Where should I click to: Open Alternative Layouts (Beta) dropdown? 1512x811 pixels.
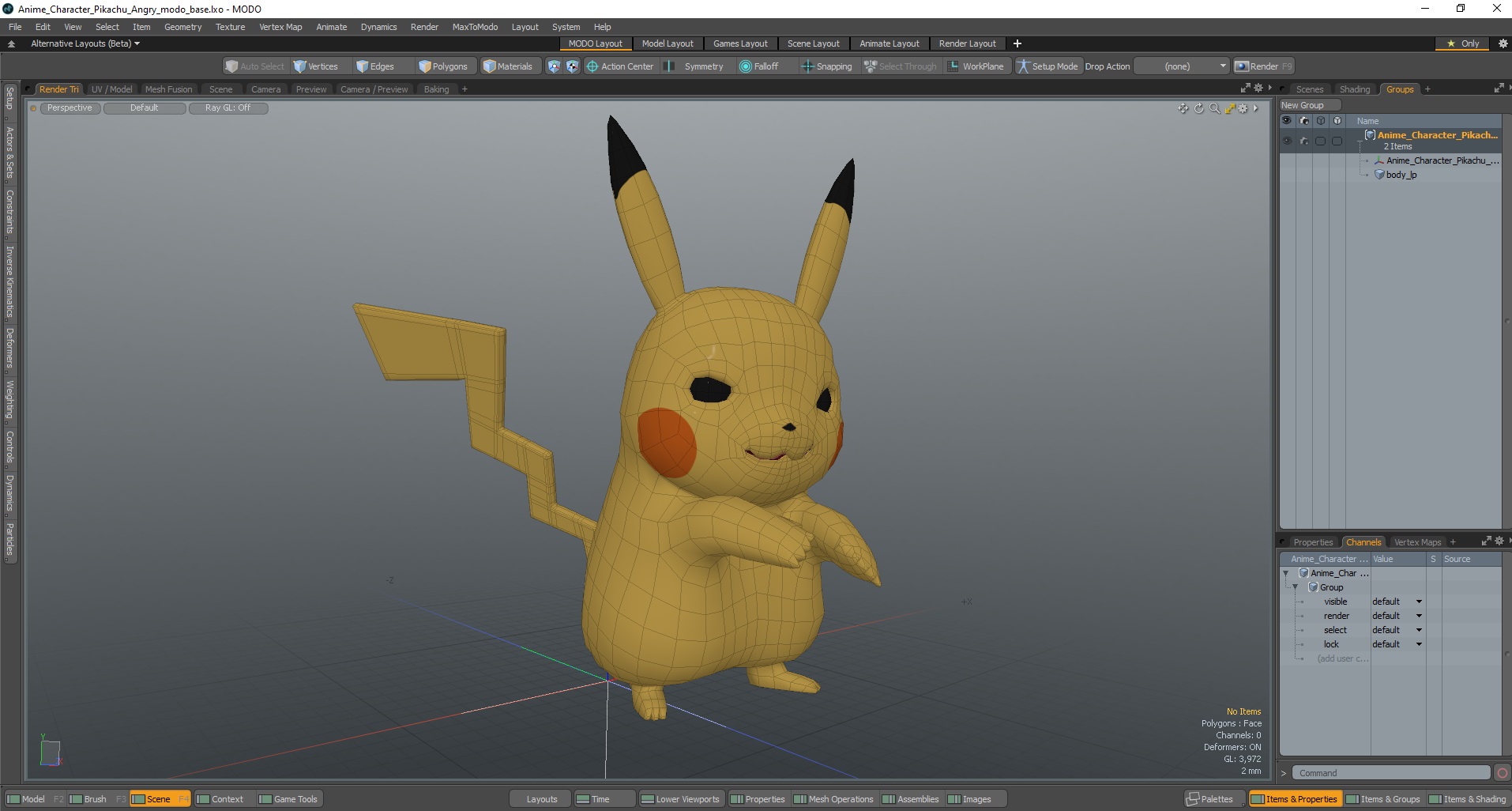pos(85,43)
